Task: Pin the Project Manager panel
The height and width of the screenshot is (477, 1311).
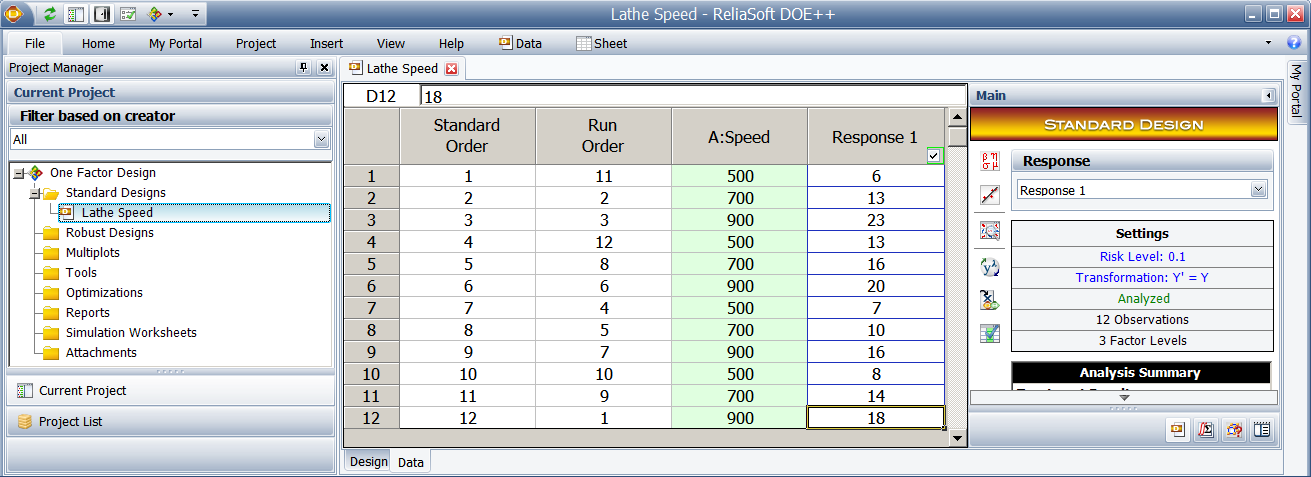Action: coord(304,68)
